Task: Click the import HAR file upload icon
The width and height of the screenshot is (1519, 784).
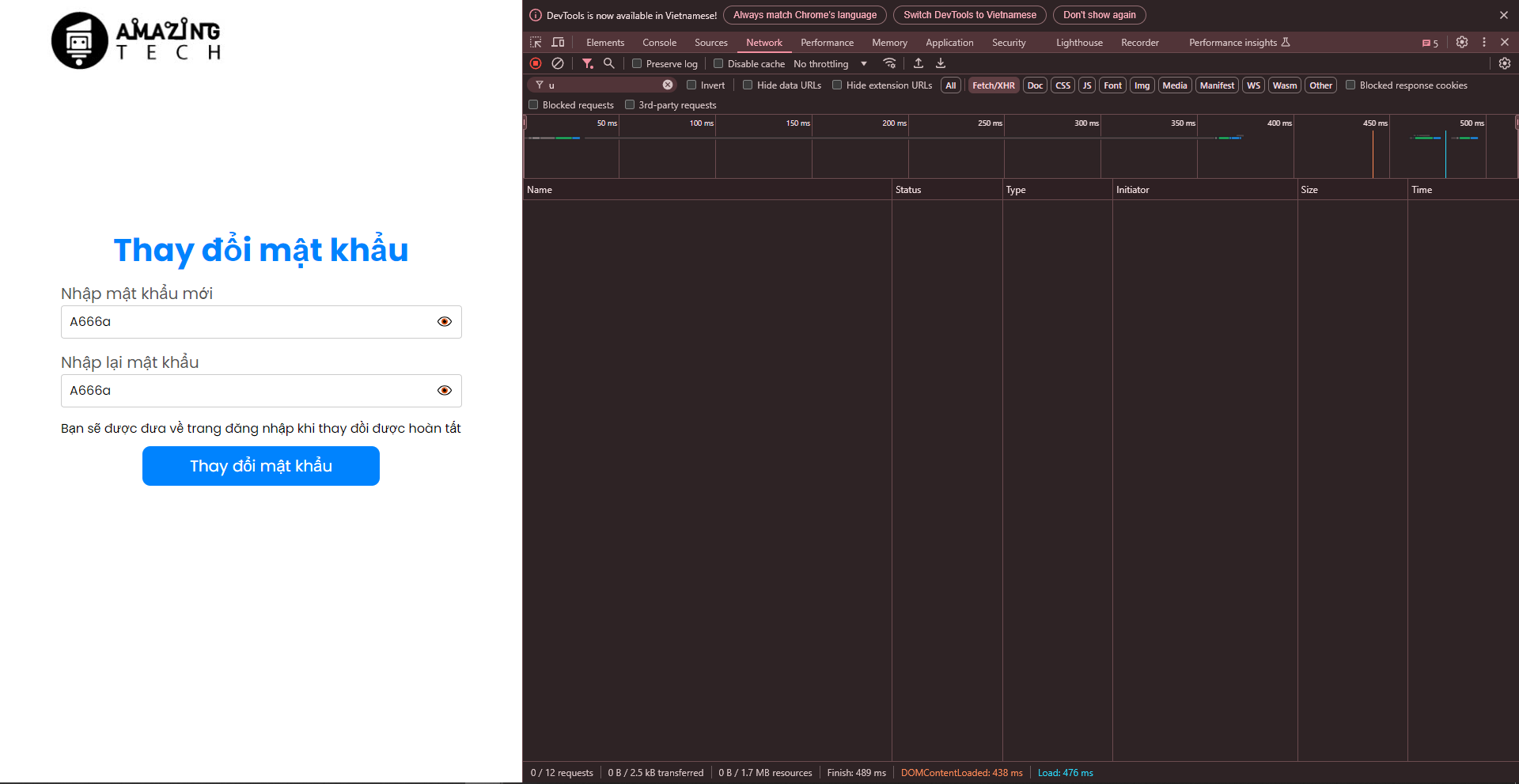Action: tap(919, 63)
